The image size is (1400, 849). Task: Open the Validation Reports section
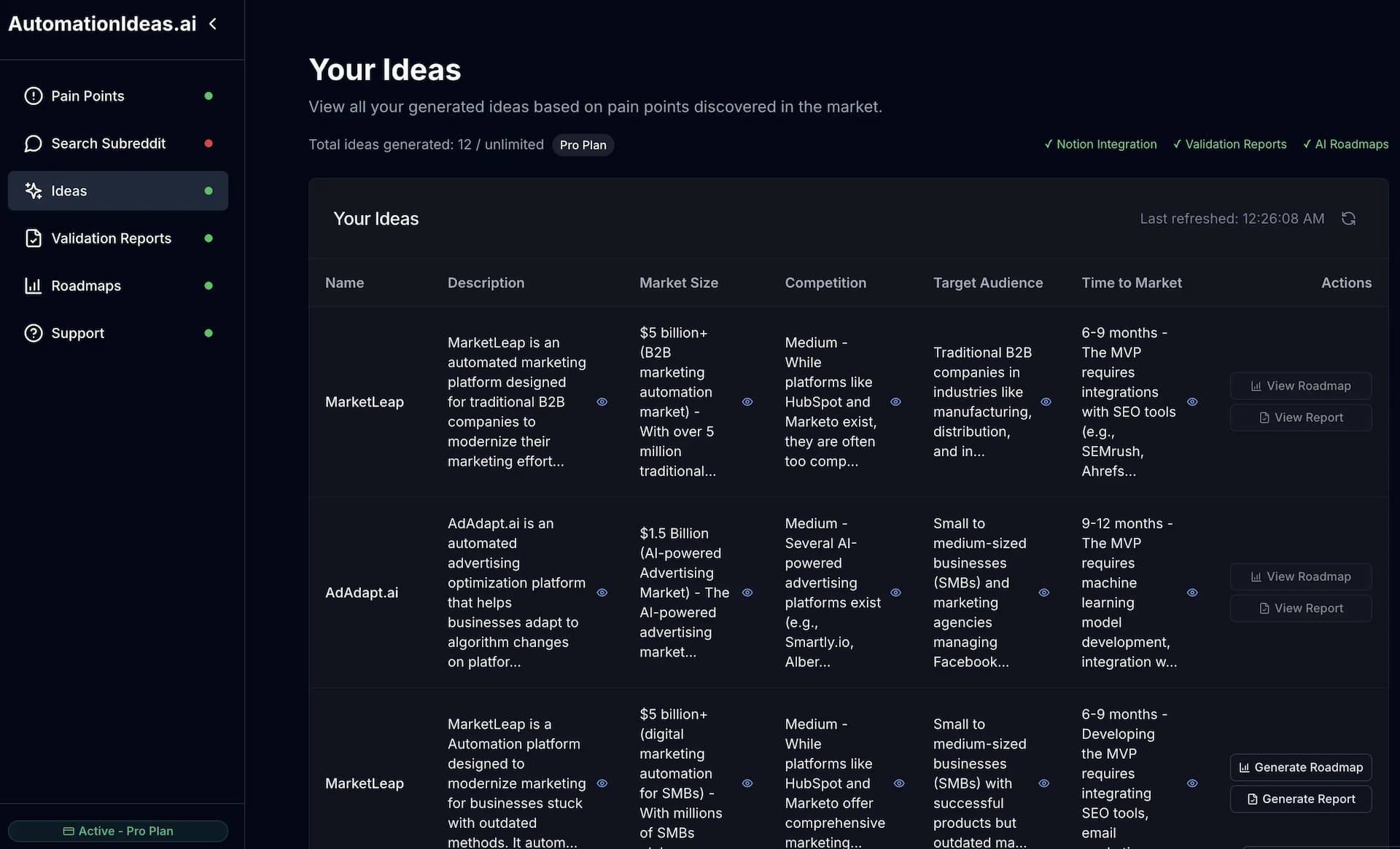(x=111, y=238)
